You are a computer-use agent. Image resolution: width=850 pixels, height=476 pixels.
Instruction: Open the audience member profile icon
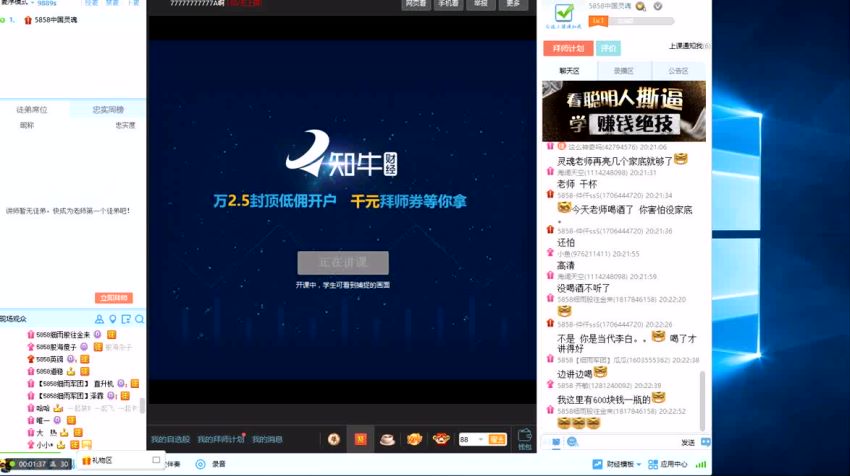point(99,319)
